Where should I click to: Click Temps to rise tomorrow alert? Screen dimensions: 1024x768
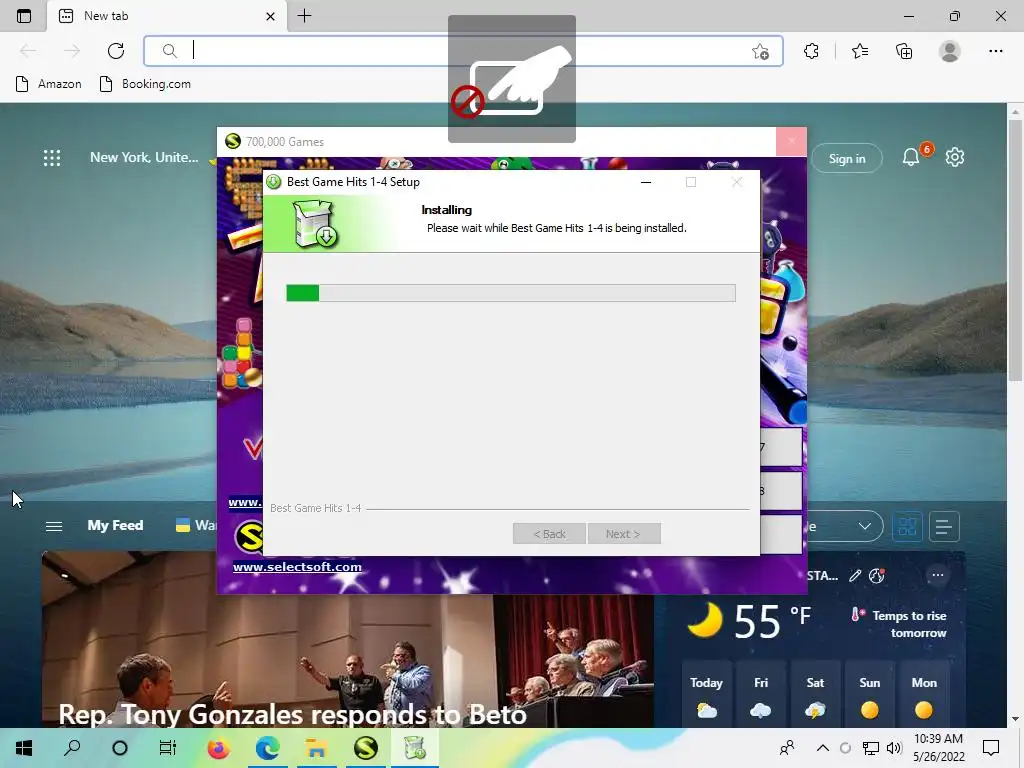click(x=899, y=624)
